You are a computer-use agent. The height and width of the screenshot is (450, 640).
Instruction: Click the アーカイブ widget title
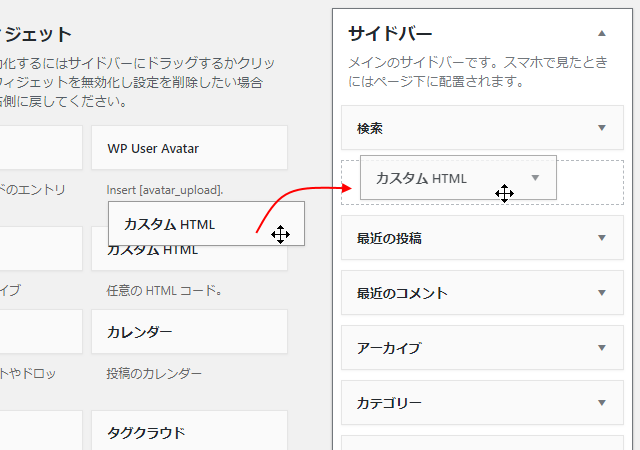pyautogui.click(x=389, y=348)
